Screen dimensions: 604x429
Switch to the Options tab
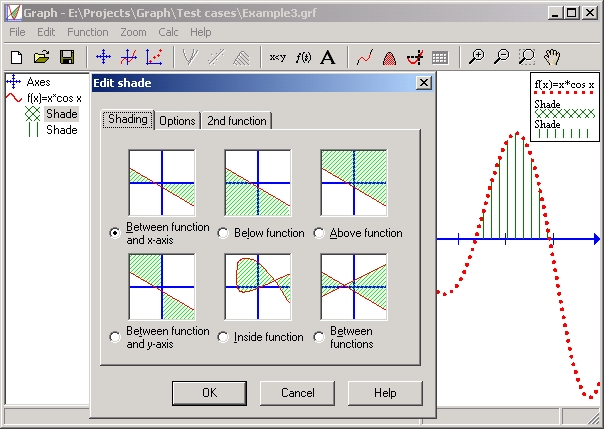177,121
